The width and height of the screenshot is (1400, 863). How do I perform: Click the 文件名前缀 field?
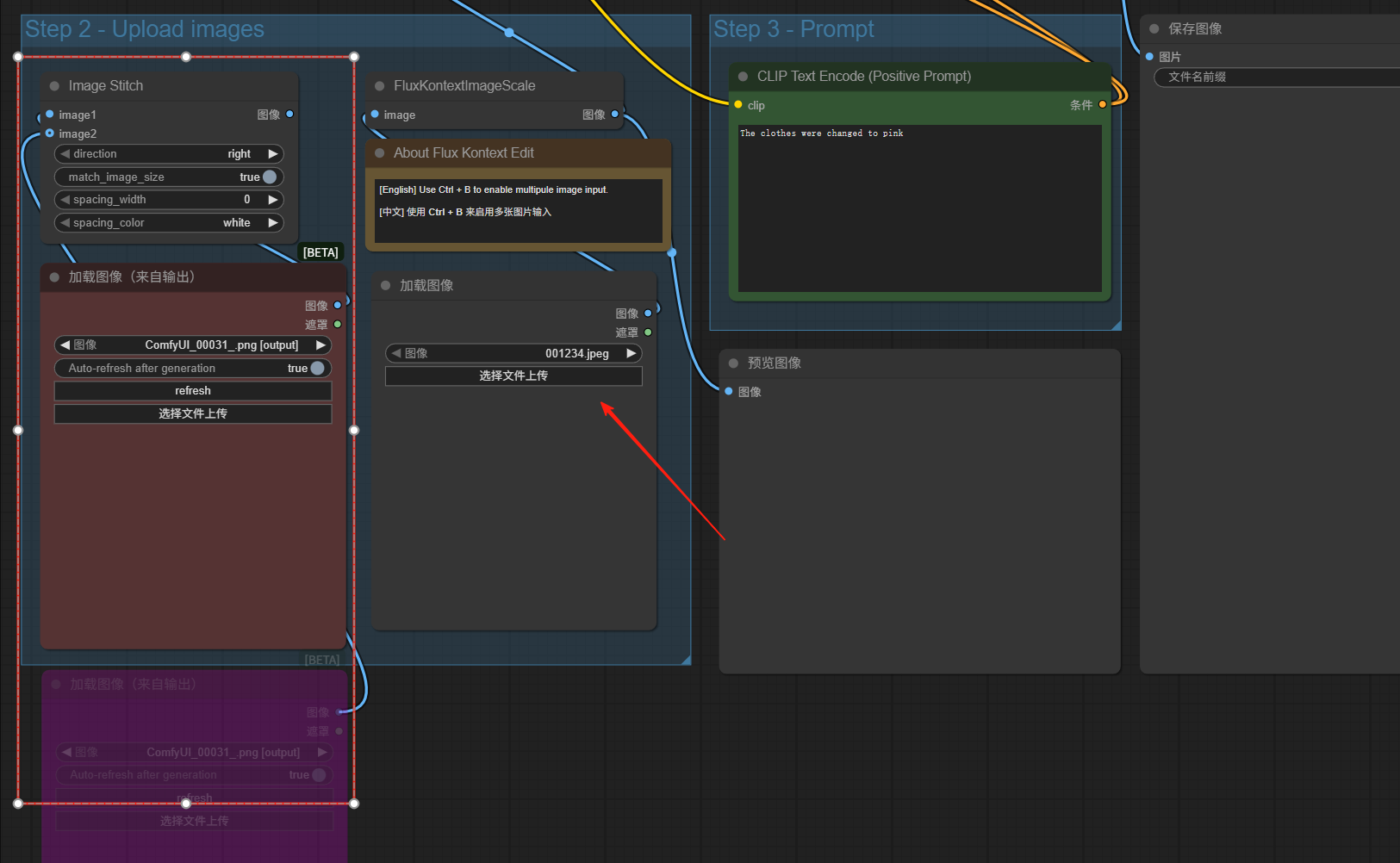pos(1277,77)
